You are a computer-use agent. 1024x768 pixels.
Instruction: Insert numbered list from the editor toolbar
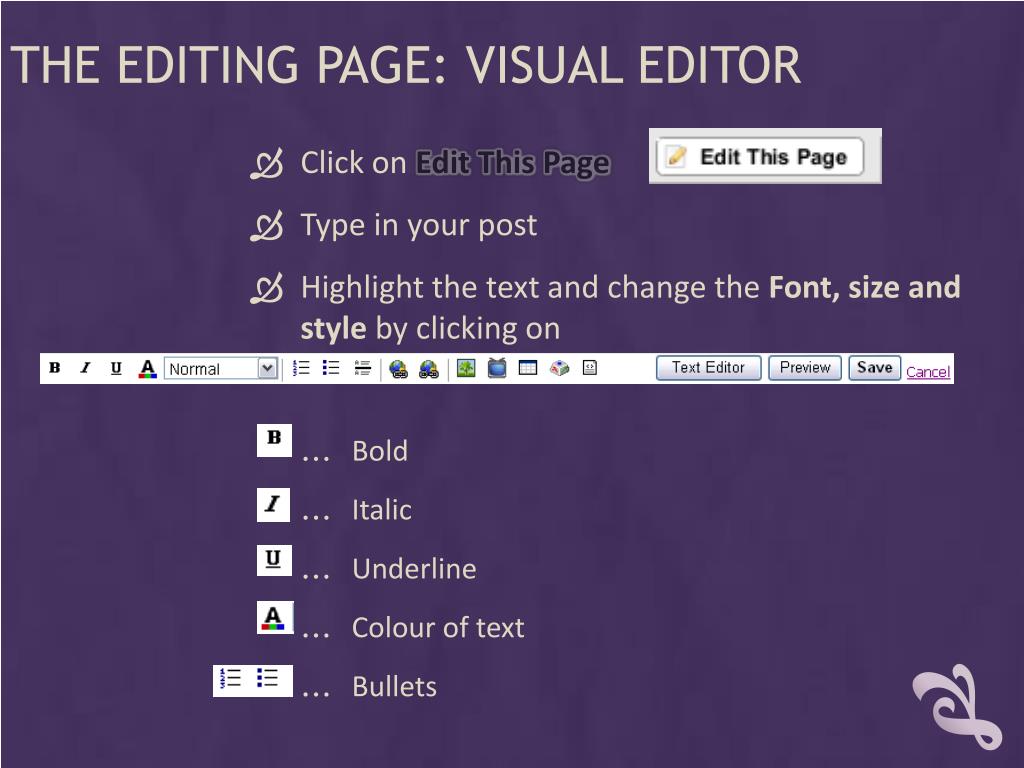click(301, 368)
